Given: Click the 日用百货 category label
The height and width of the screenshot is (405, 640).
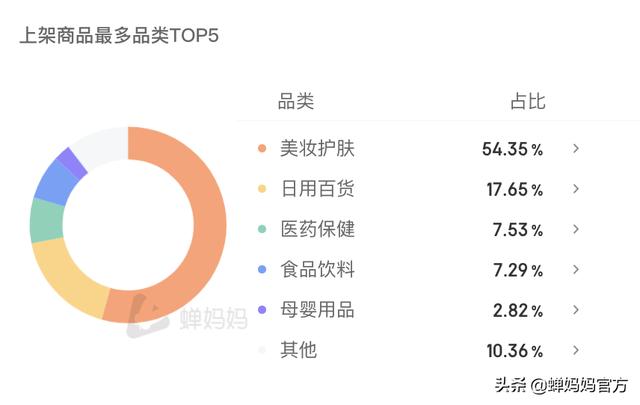Looking at the screenshot, I should coord(317,189).
